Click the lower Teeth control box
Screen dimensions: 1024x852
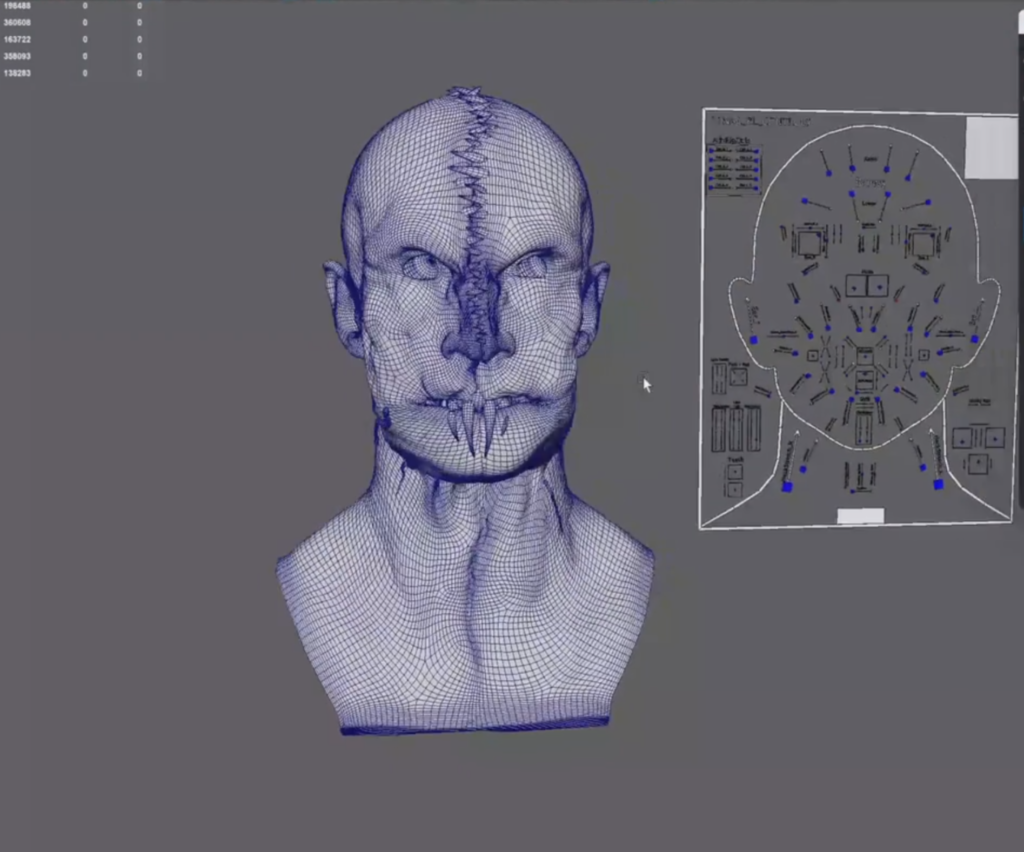pos(735,490)
